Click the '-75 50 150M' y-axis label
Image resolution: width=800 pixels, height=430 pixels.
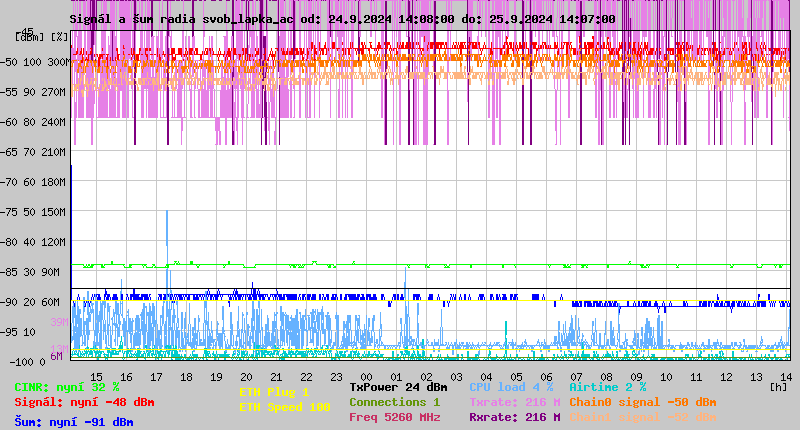(x=33, y=212)
